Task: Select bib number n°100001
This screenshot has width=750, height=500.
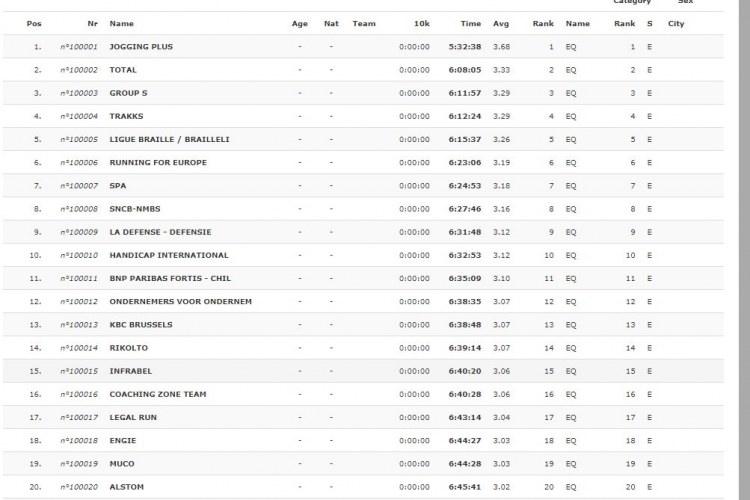Action: click(79, 47)
